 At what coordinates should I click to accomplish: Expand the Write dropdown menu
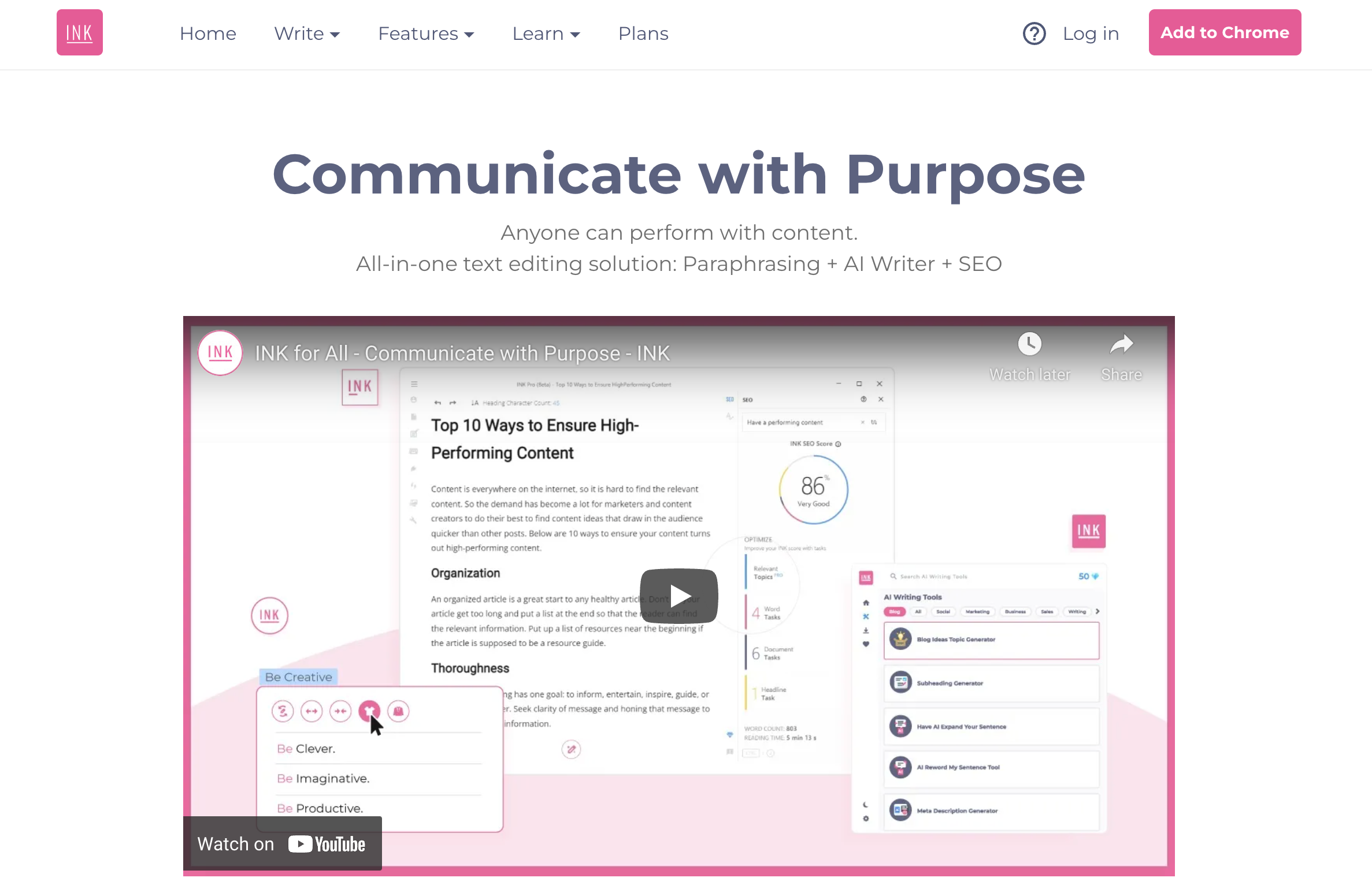[306, 32]
